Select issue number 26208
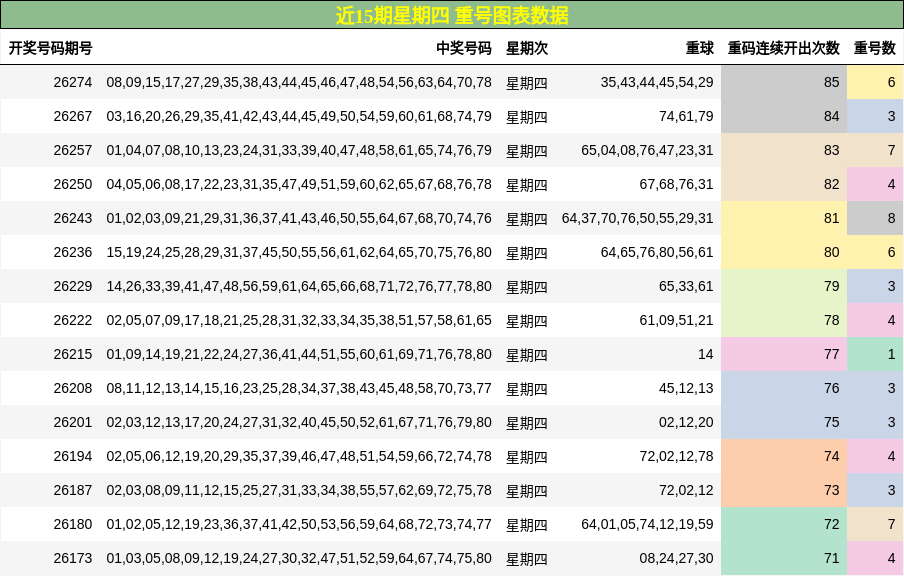Viewport: 904px width, 576px height. click(73, 389)
